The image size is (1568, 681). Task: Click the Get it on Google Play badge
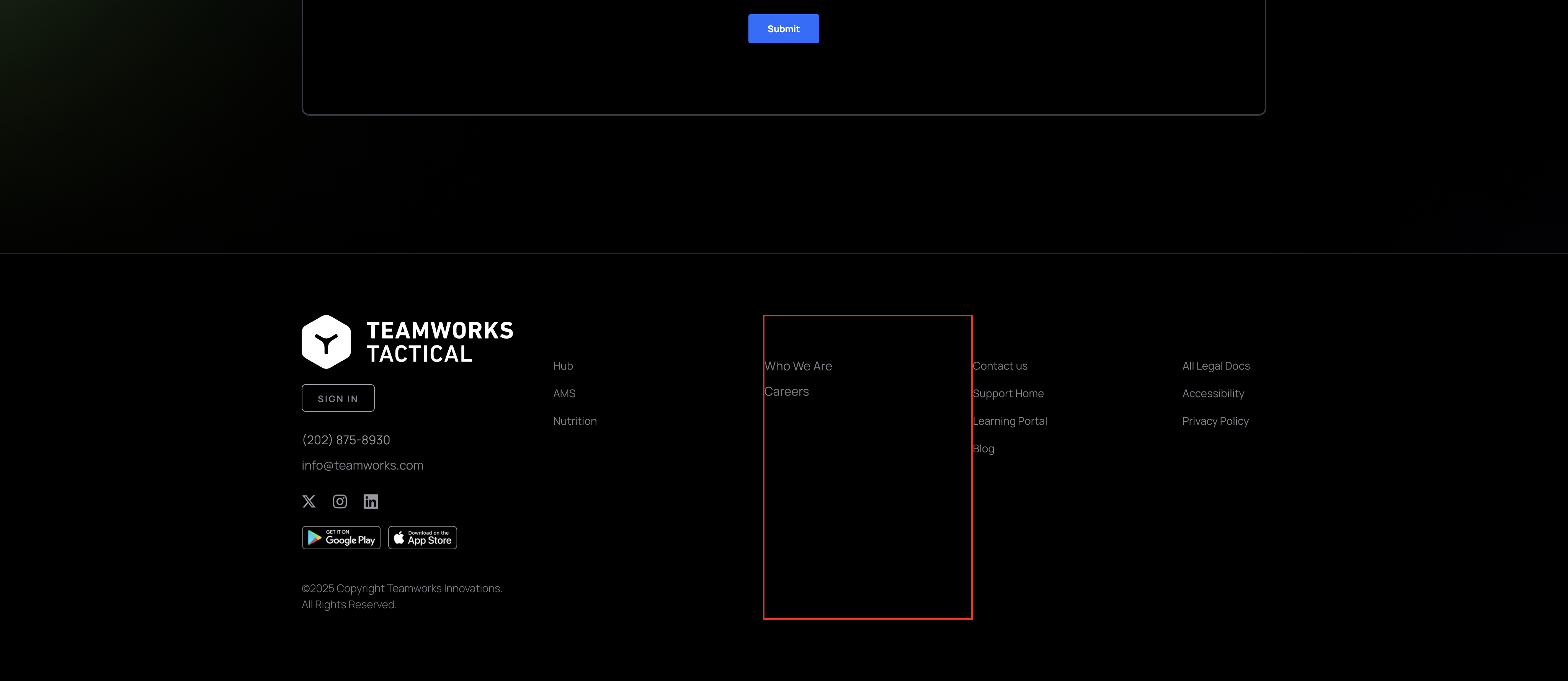(x=341, y=537)
